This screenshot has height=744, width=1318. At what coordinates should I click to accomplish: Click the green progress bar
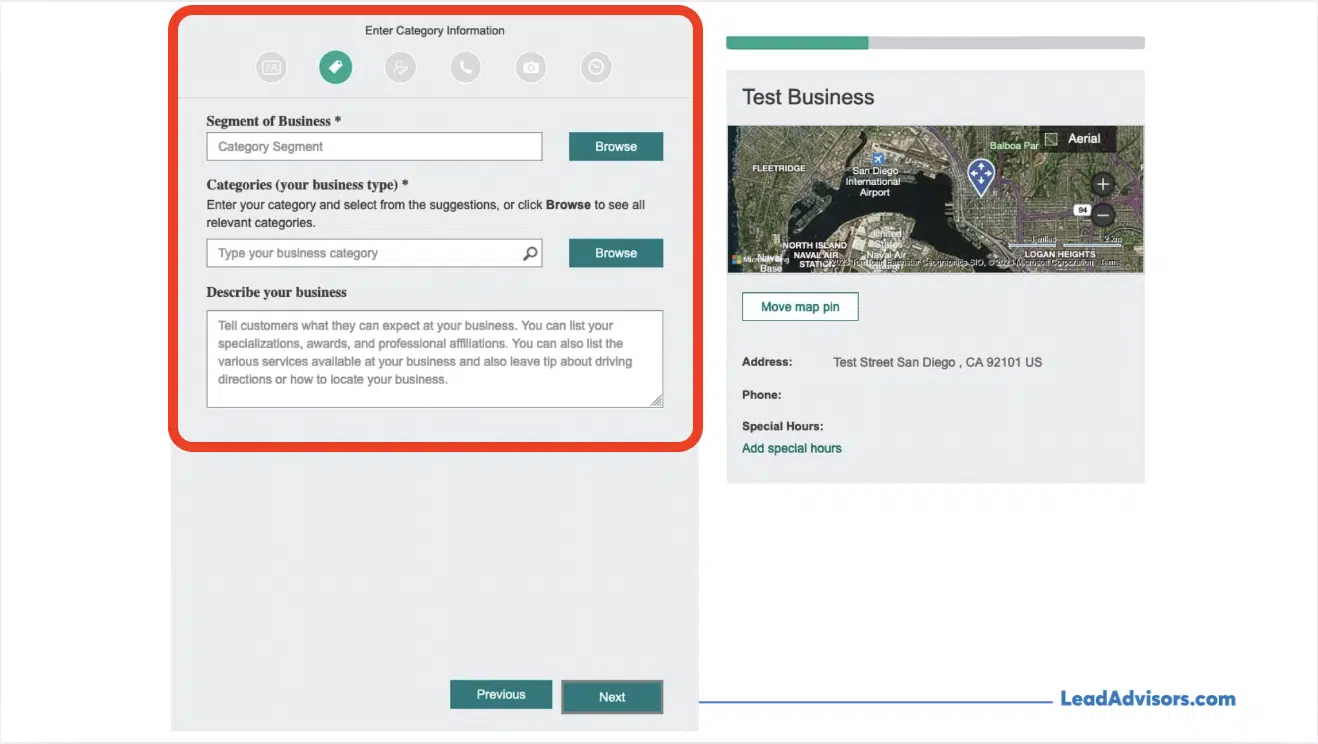797,43
